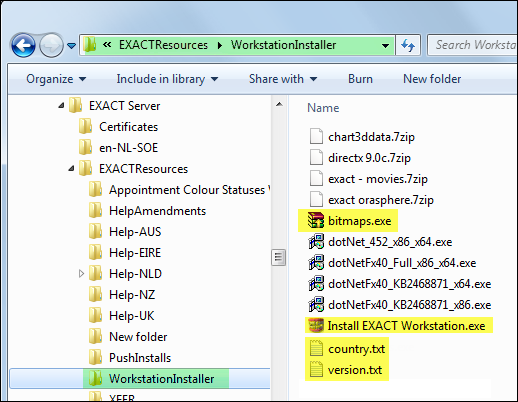Open the address bar history dropdown
Viewport: 518px width, 402px height.
click(x=385, y=45)
